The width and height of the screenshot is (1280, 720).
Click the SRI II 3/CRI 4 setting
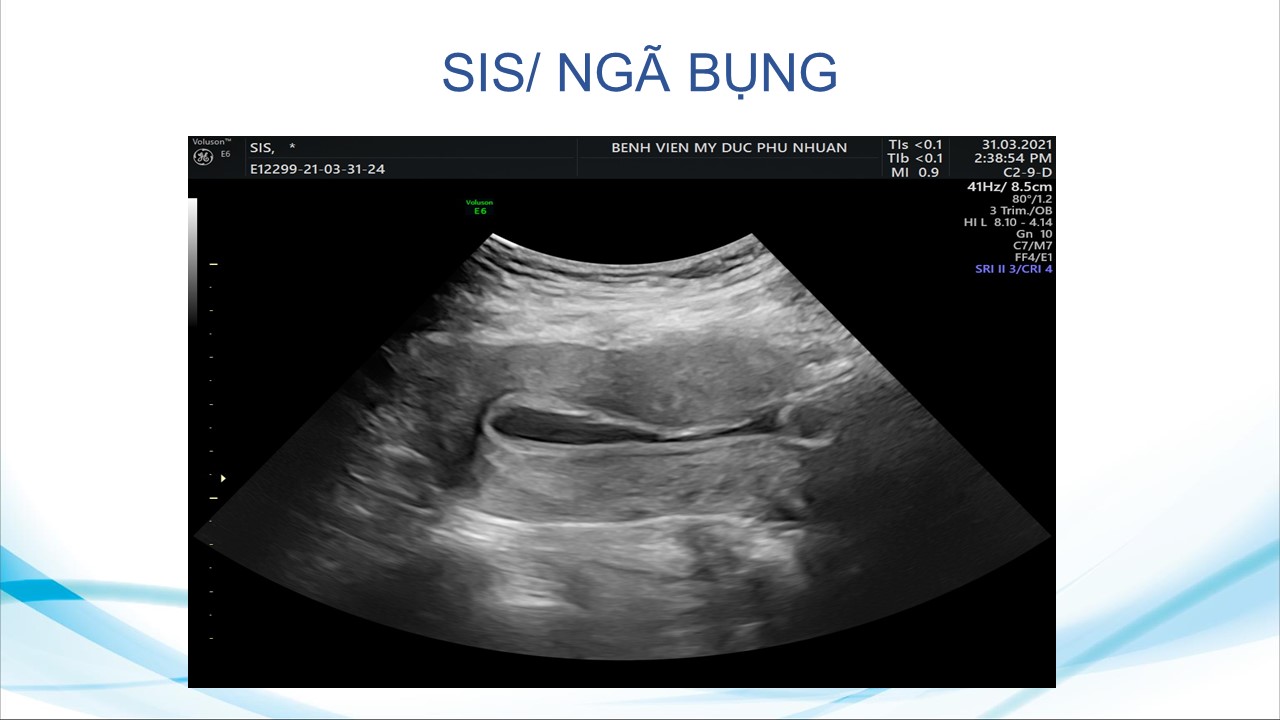[1013, 269]
